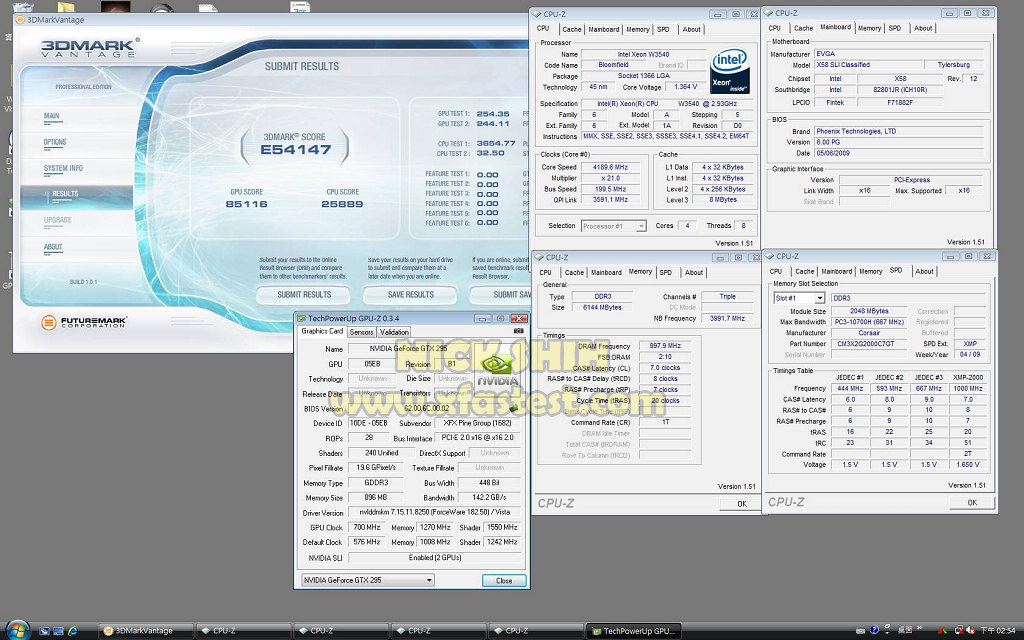Open the GPU selection dropdown in GPU-Z
1024x640 pixels.
point(368,580)
